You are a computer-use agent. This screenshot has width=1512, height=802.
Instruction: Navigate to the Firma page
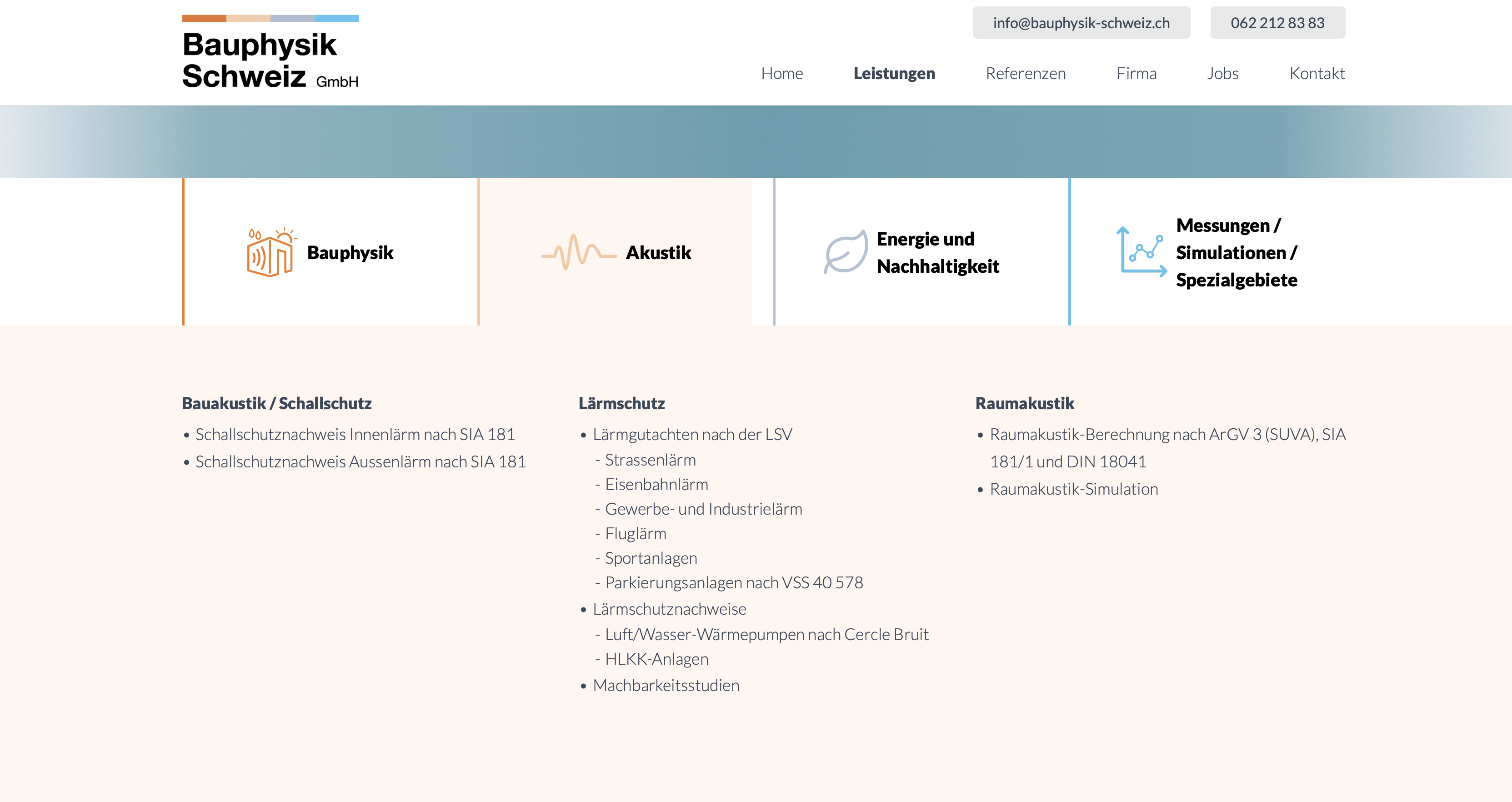(x=1137, y=73)
